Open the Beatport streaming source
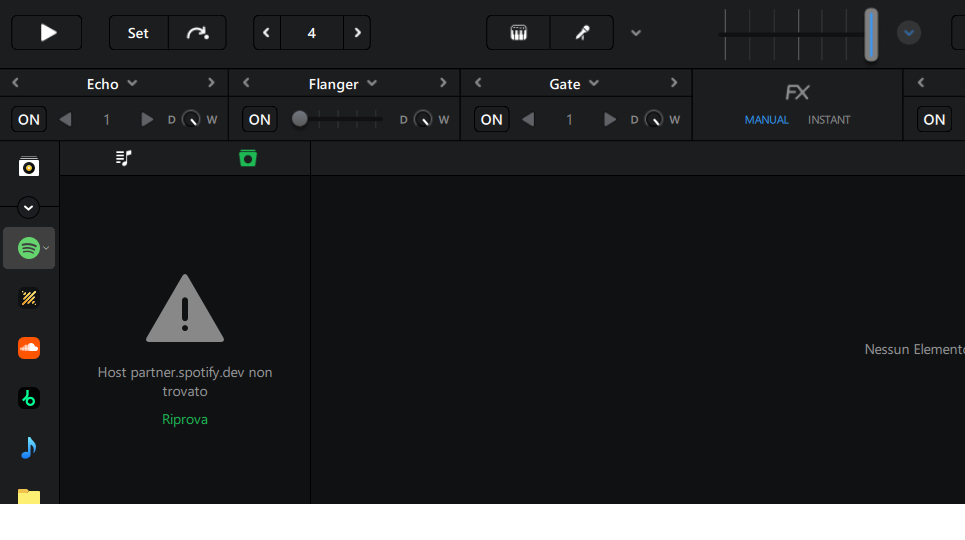The width and height of the screenshot is (965, 540). click(29, 298)
